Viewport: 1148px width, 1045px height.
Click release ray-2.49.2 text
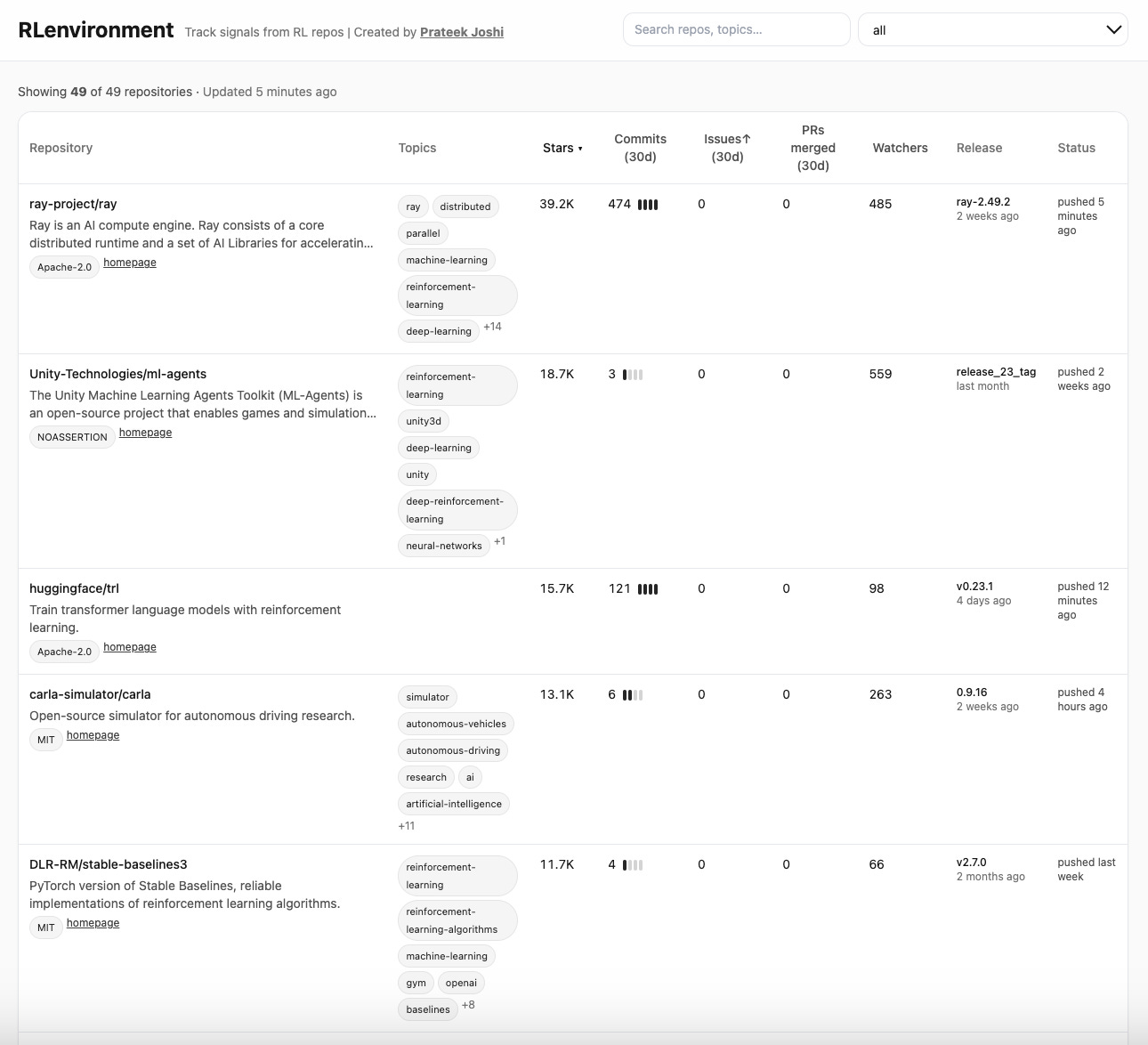pos(982,202)
